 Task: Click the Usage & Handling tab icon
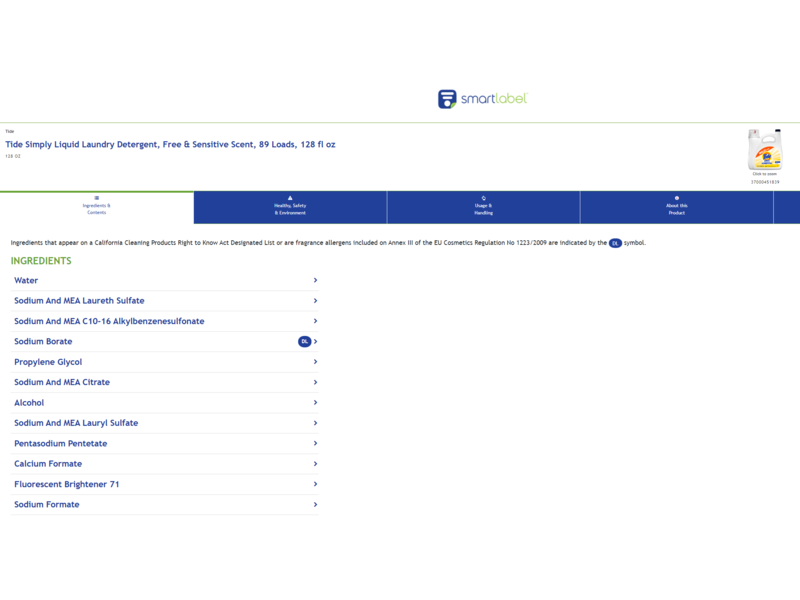click(x=484, y=198)
